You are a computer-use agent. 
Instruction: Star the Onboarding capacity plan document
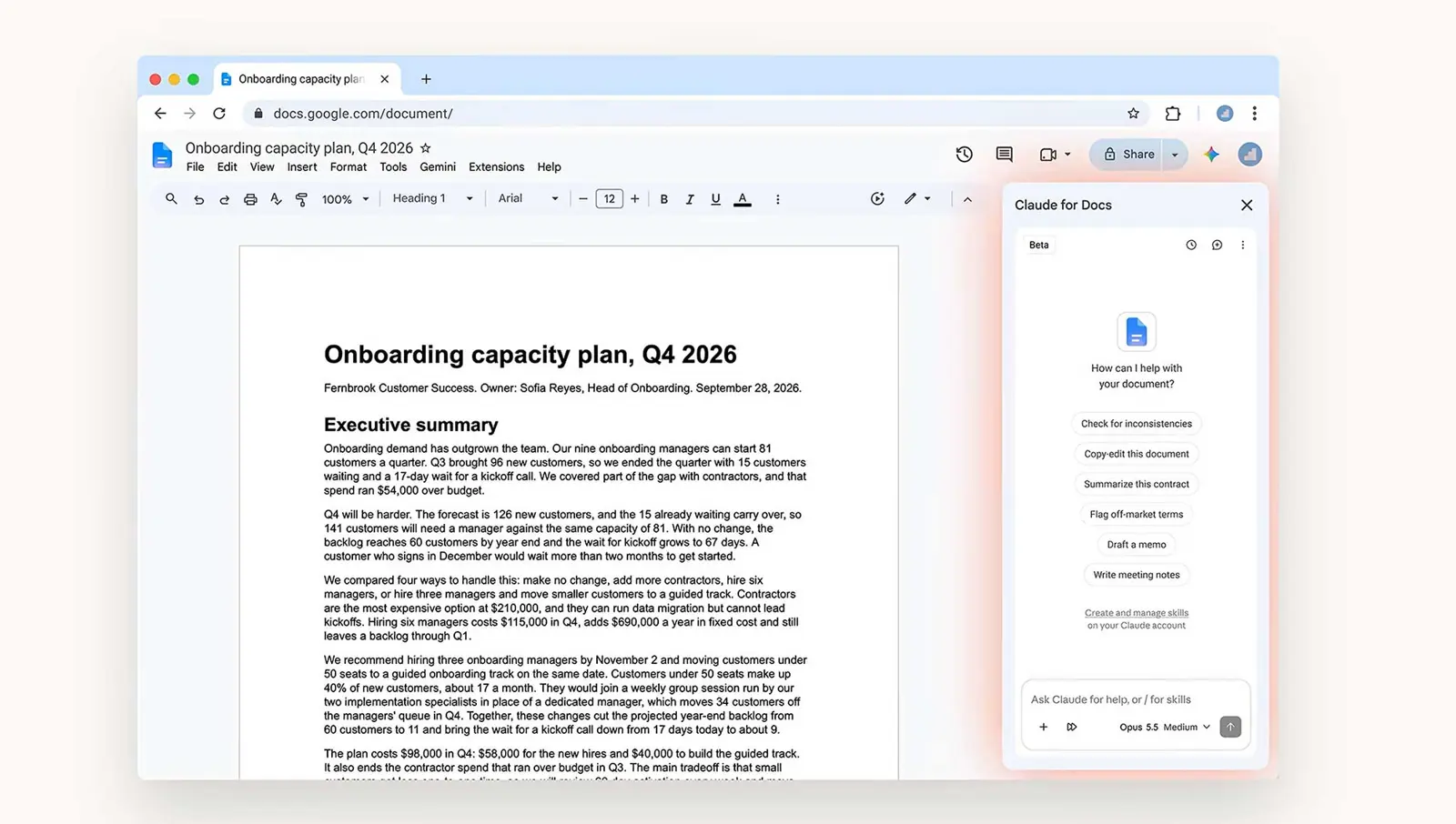(426, 147)
